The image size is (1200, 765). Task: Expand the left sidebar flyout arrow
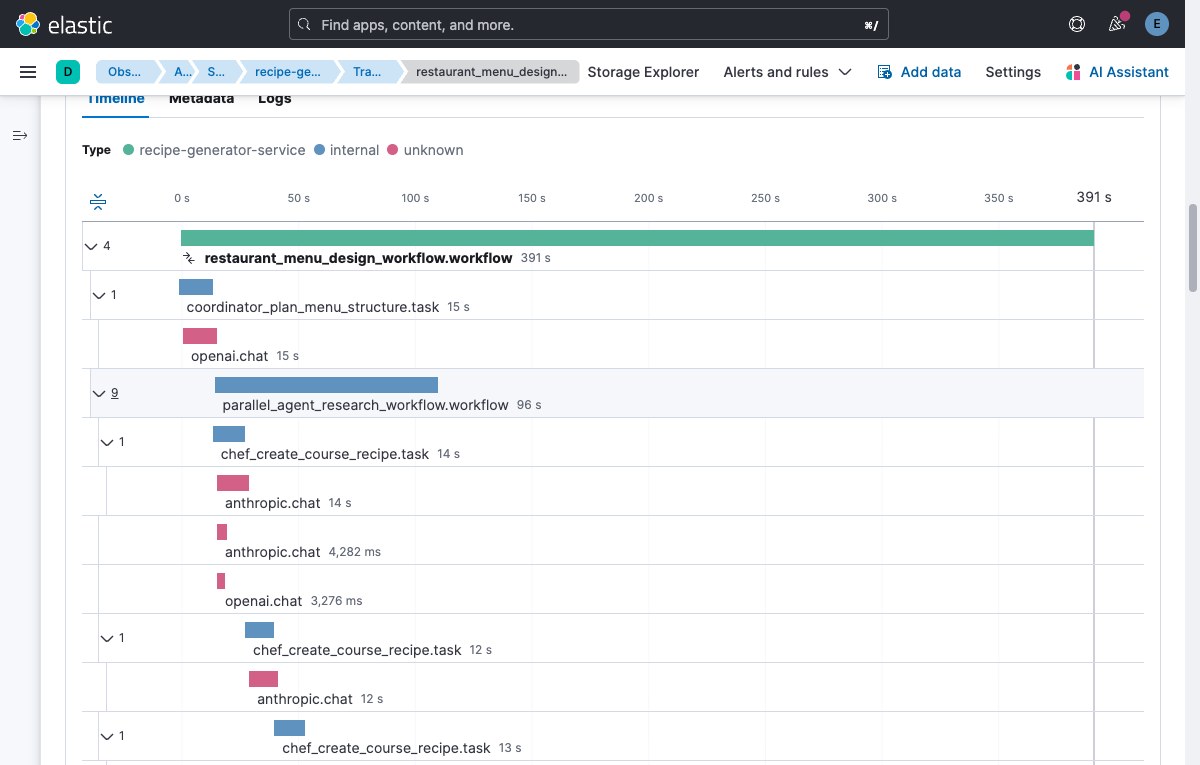tap(19, 135)
